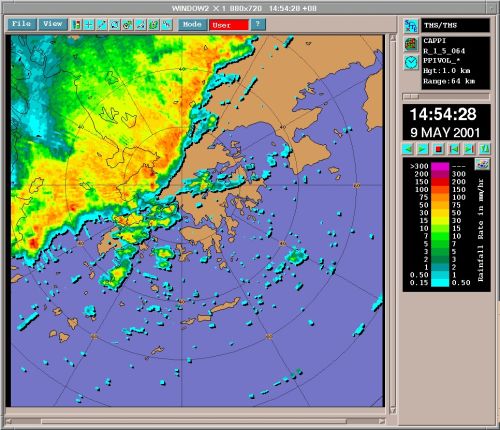Click the green map overlay toolbar icon
Image resolution: width=500 pixels, height=430 pixels.
(153, 25)
